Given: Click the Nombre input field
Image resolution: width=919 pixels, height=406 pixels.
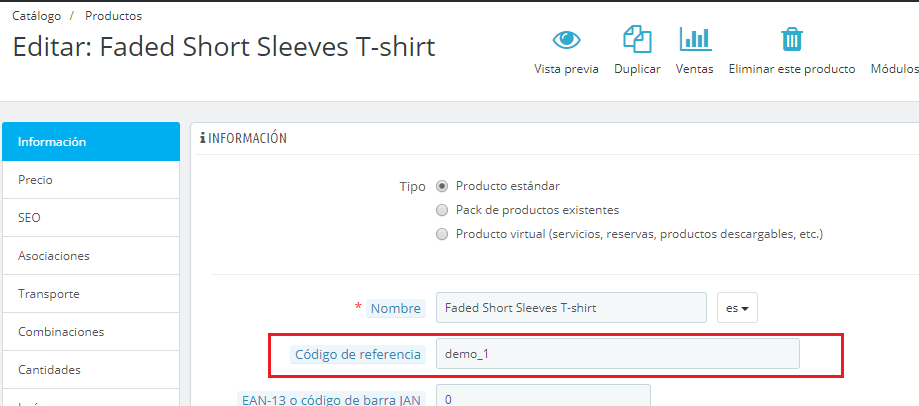Looking at the screenshot, I should 572,308.
